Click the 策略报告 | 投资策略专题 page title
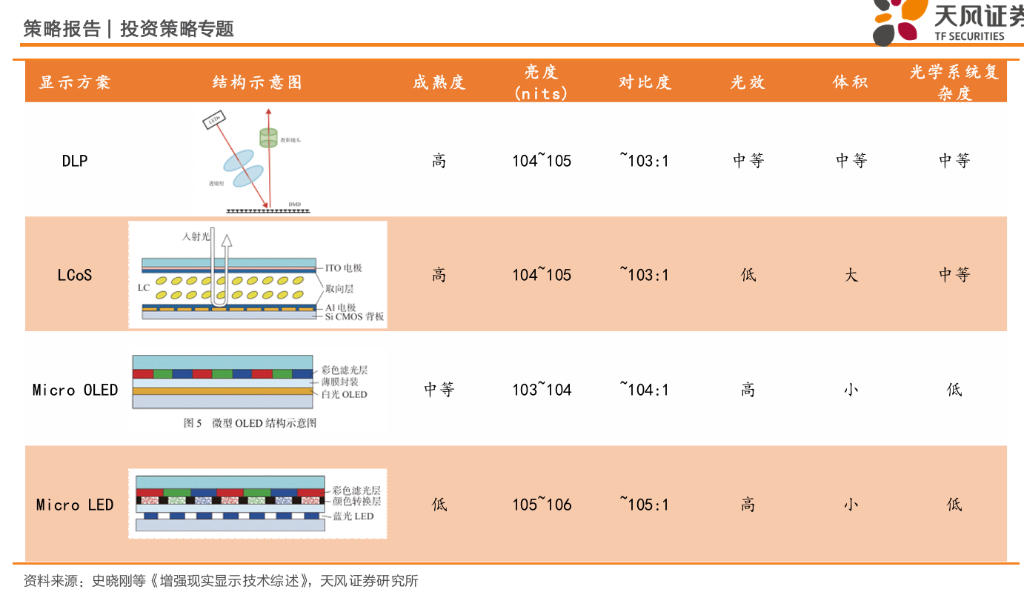This screenshot has height=605, width=1024. pyautogui.click(x=128, y=29)
